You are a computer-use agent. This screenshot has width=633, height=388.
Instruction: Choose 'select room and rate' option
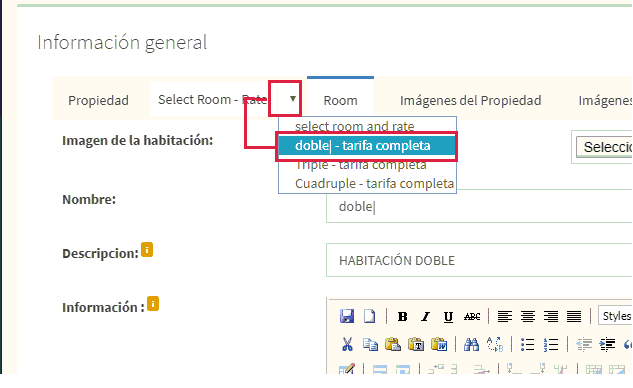(367, 126)
